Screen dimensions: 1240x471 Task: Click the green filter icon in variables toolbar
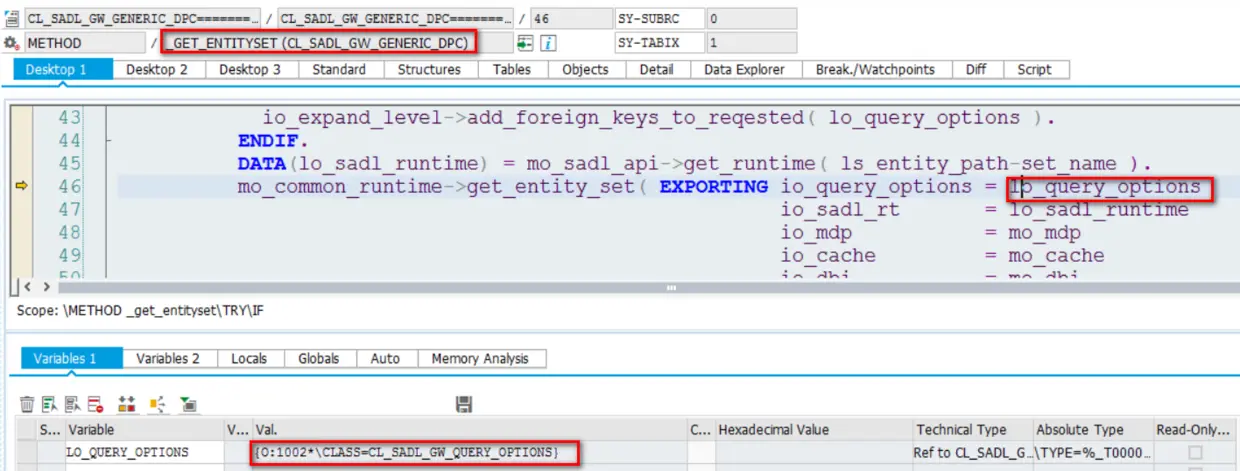point(187,404)
